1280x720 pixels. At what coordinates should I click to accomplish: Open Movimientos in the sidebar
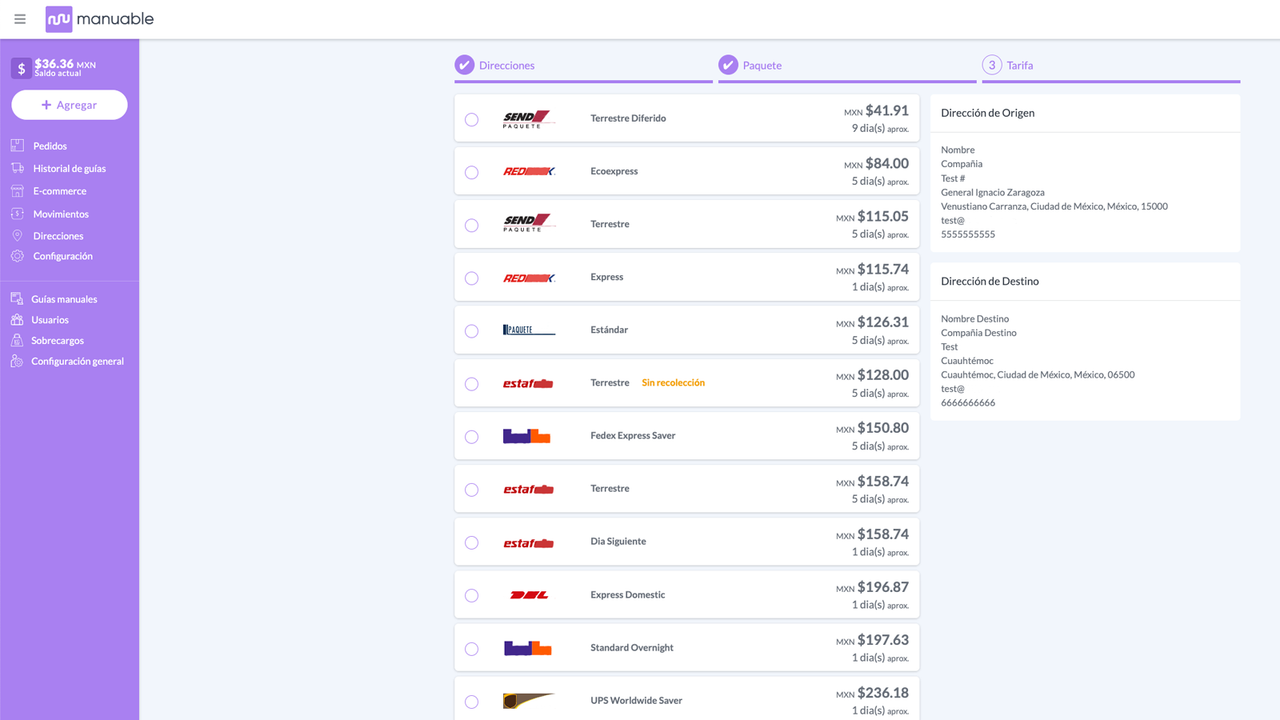(x=61, y=214)
